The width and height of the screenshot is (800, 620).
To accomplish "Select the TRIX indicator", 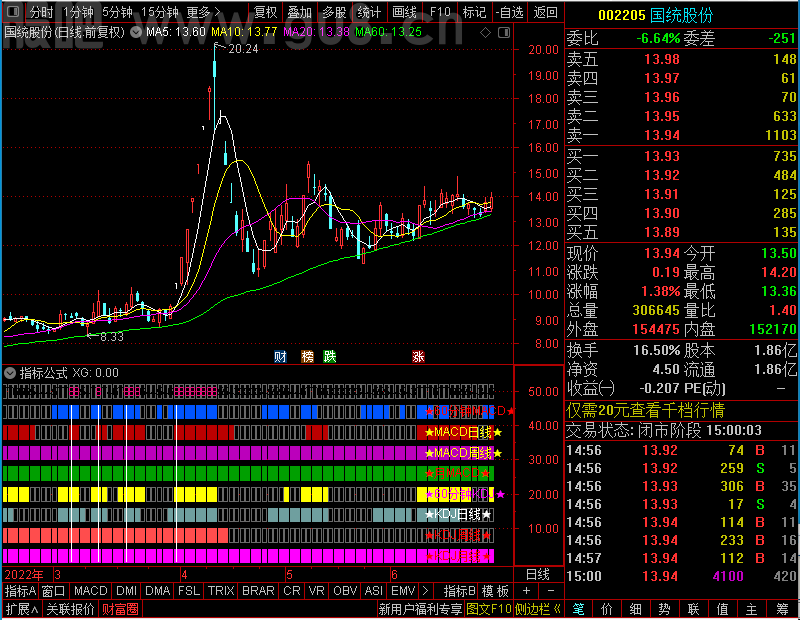I will click(221, 591).
